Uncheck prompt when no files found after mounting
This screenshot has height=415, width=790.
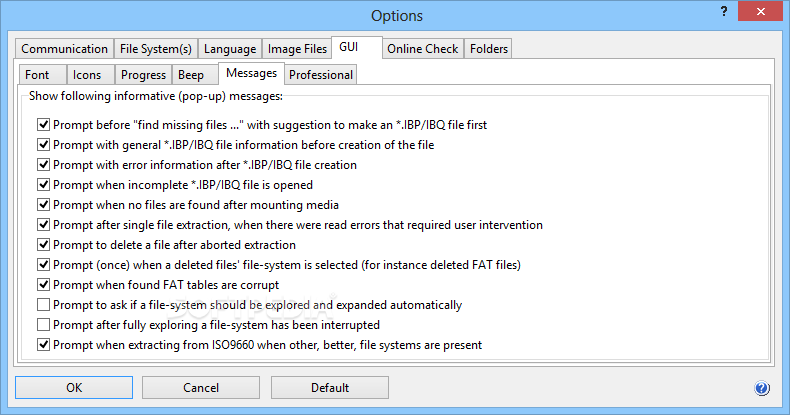(43, 205)
